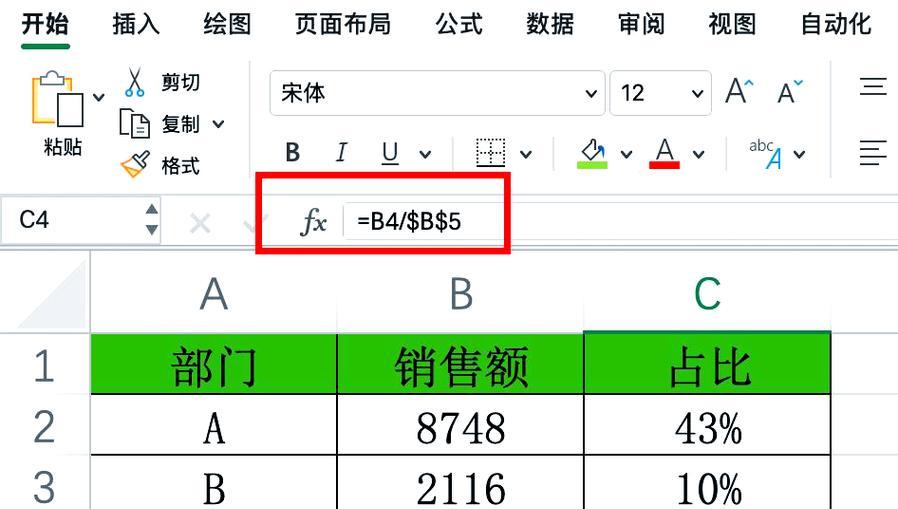
Task: Open the 视图 tab
Action: tap(732, 25)
